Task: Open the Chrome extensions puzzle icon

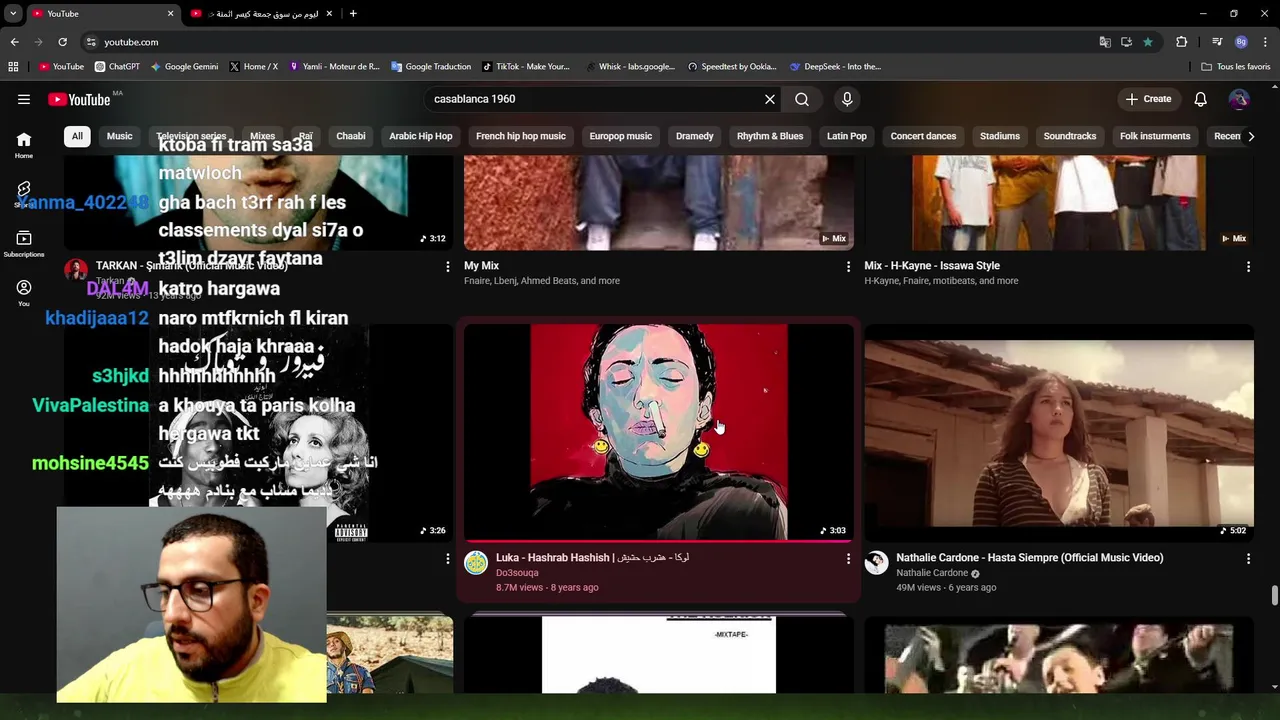Action: point(1182,42)
